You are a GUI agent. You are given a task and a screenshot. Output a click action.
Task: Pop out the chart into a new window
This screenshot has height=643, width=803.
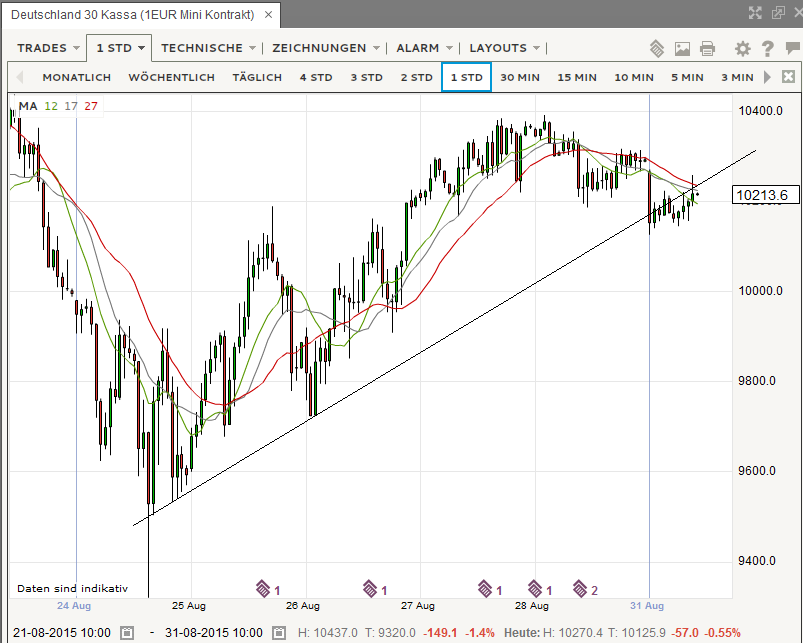[x=778, y=12]
